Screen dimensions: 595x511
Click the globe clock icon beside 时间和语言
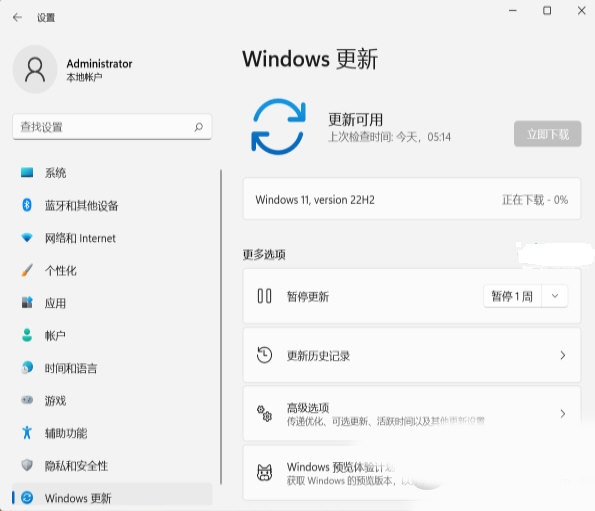pyautogui.click(x=27, y=368)
